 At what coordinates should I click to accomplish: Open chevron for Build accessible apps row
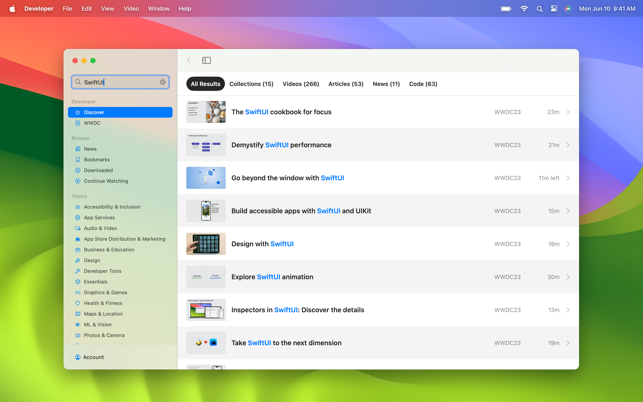point(568,211)
